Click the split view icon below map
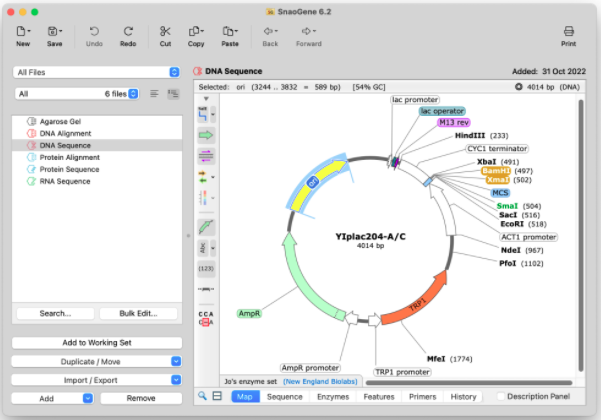Screen dimensions: 601x420 (217, 396)
